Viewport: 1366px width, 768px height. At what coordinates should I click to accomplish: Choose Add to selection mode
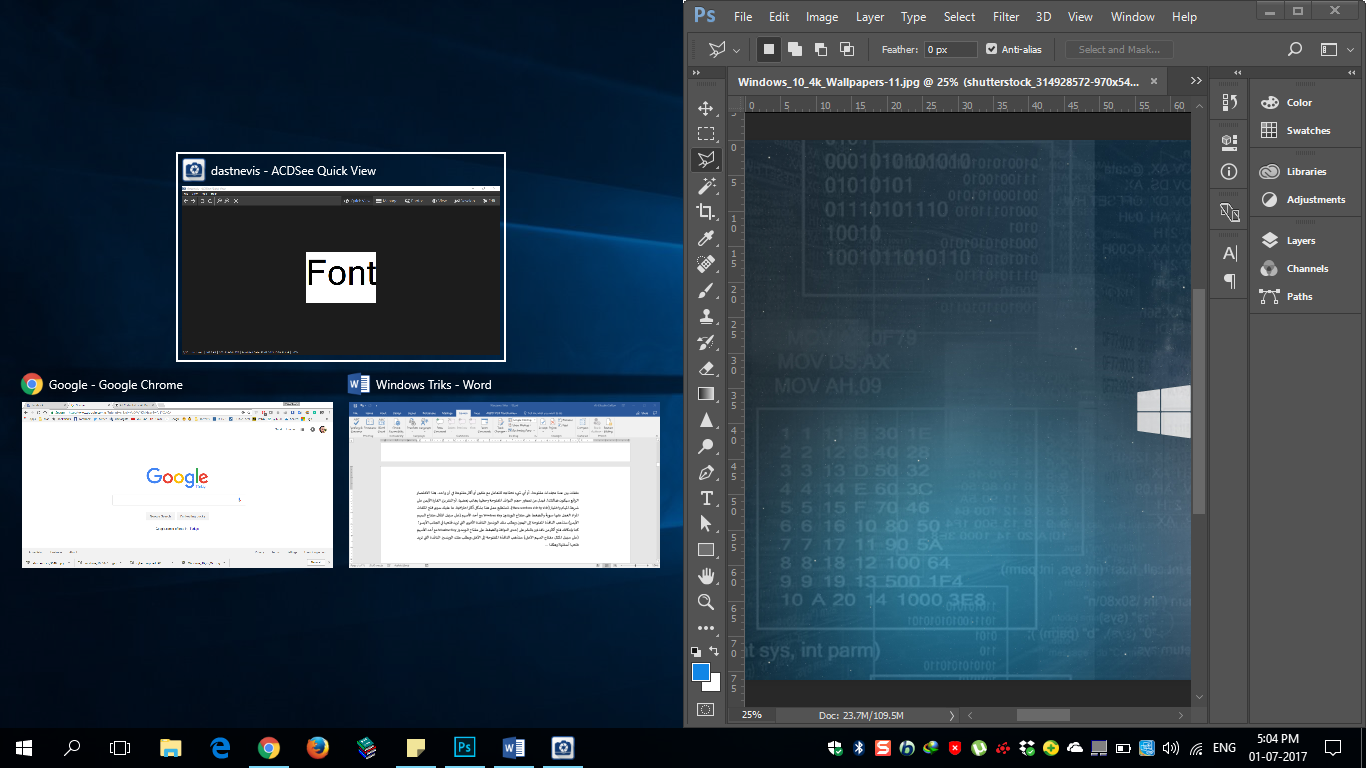(795, 49)
